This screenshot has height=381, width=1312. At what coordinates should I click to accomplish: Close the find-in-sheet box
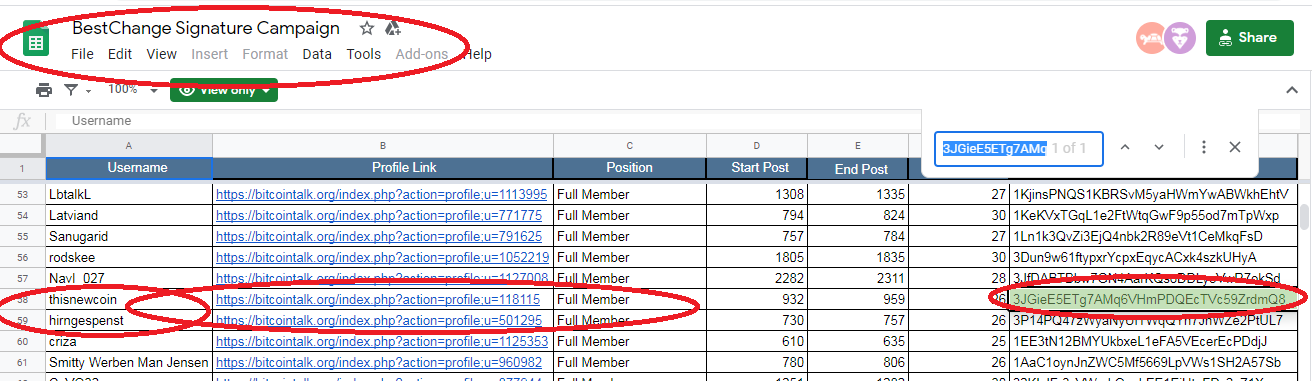[x=1235, y=147]
